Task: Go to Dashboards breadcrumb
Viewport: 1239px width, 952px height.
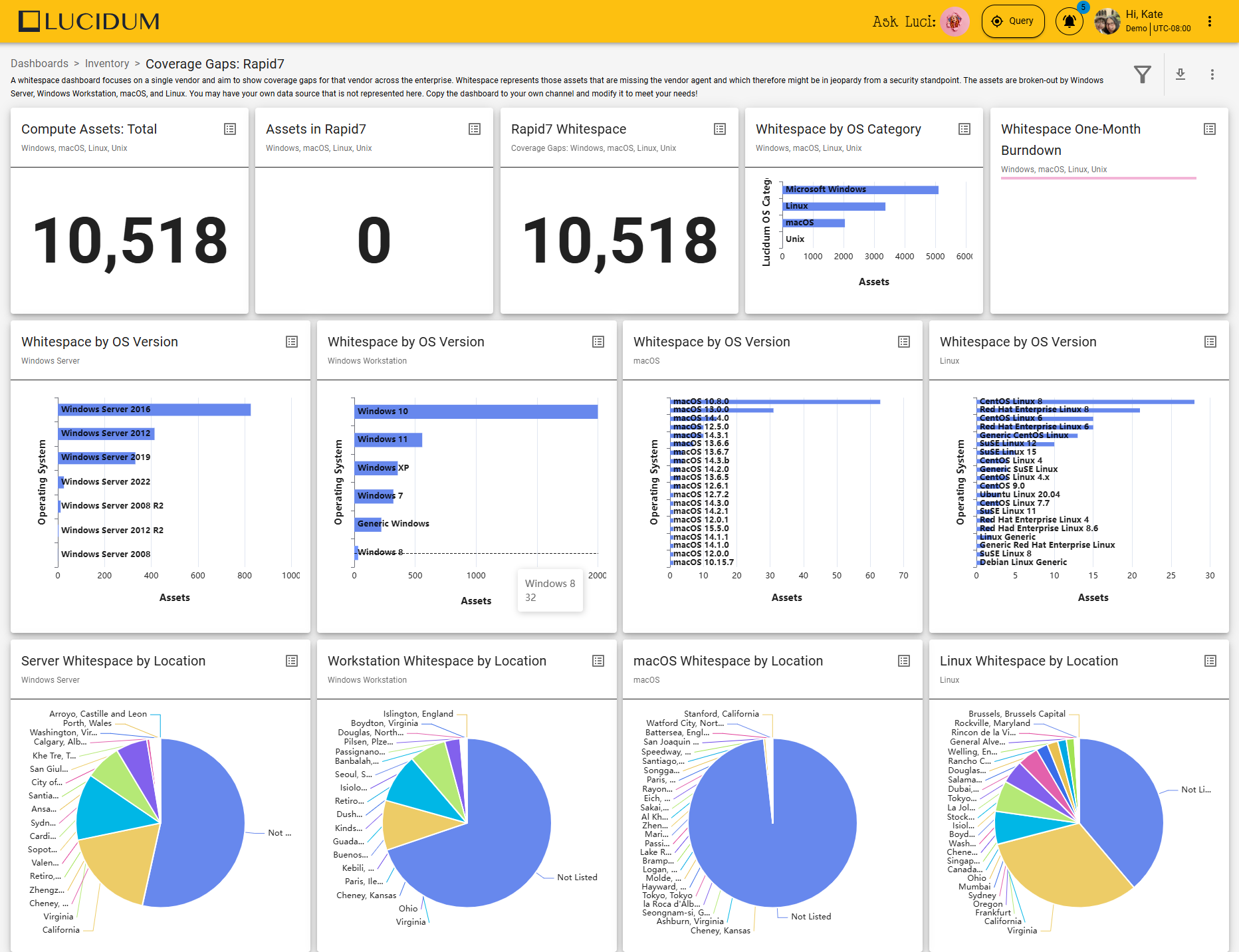Action: click(x=39, y=63)
